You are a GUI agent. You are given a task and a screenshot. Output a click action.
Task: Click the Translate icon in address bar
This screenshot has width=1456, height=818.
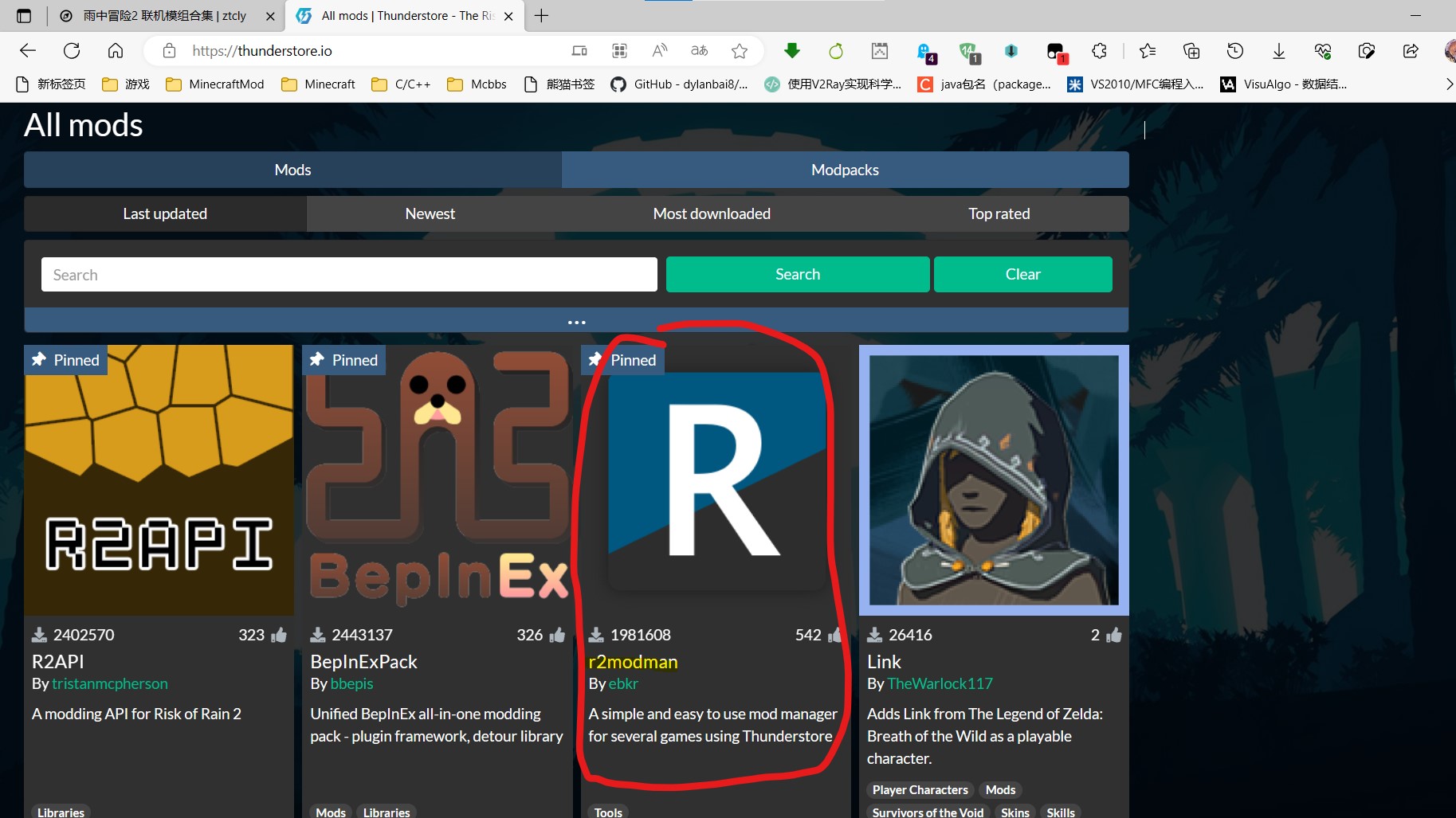(700, 51)
